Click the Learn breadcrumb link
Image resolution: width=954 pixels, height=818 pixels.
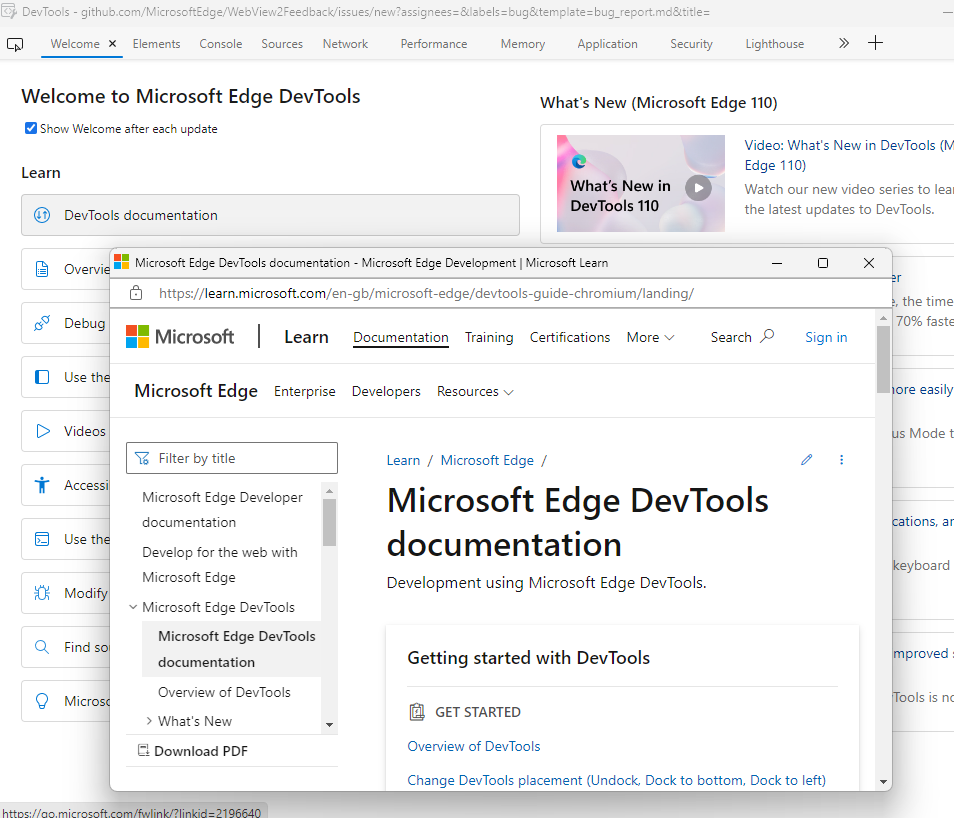pyautogui.click(x=403, y=460)
